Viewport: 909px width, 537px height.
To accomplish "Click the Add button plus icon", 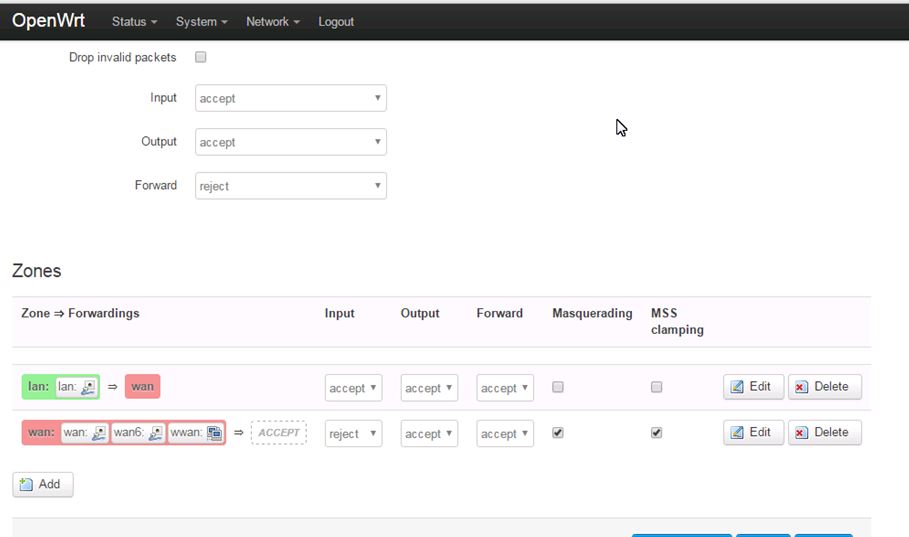I will [26, 484].
